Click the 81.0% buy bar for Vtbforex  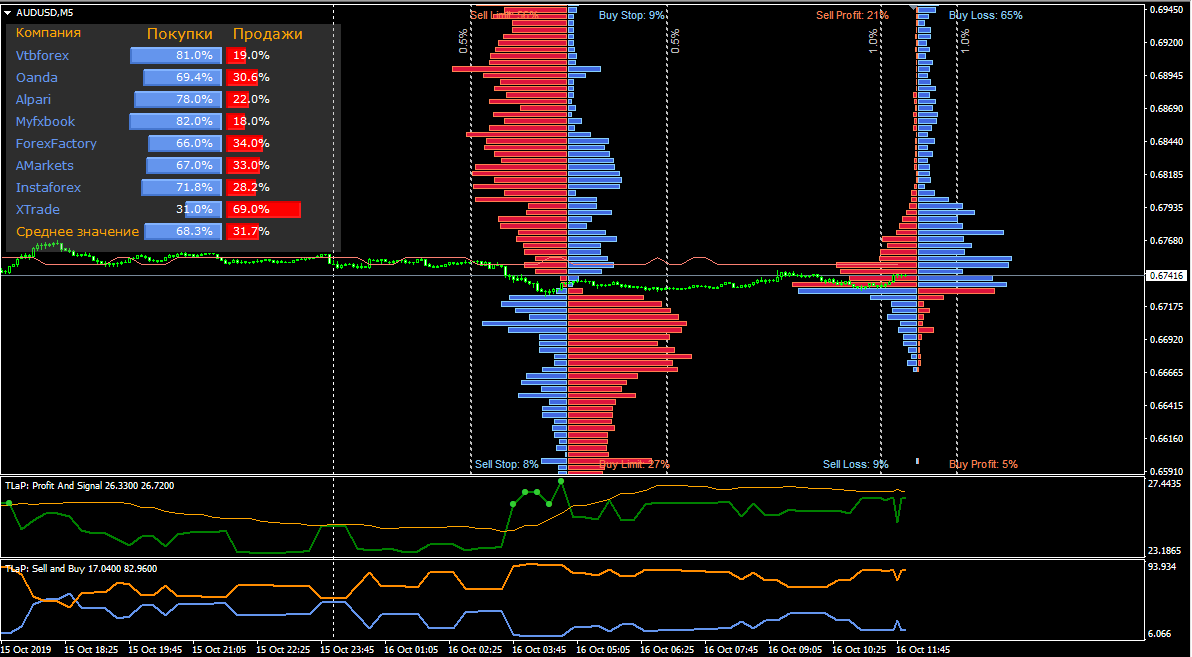176,56
